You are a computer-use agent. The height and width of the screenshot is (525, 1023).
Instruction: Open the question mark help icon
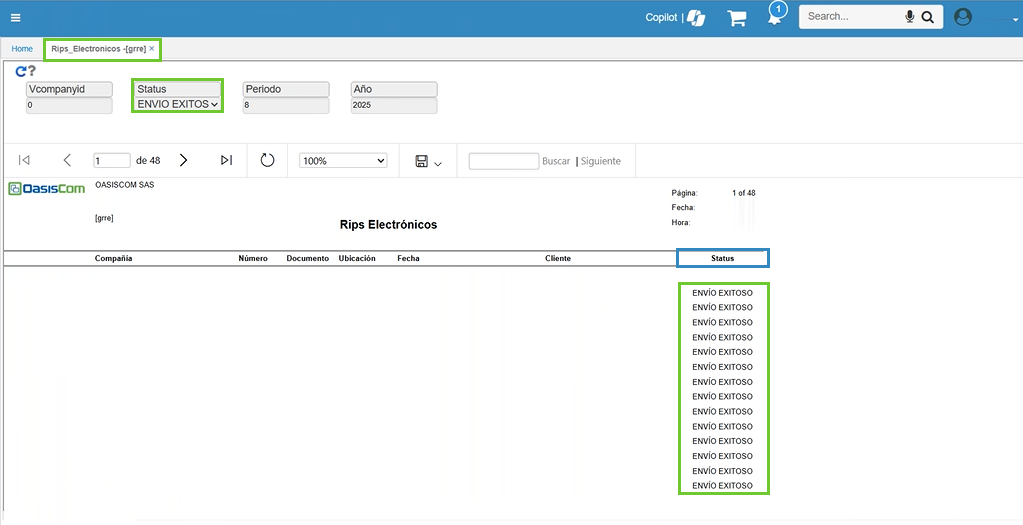[x=32, y=71]
